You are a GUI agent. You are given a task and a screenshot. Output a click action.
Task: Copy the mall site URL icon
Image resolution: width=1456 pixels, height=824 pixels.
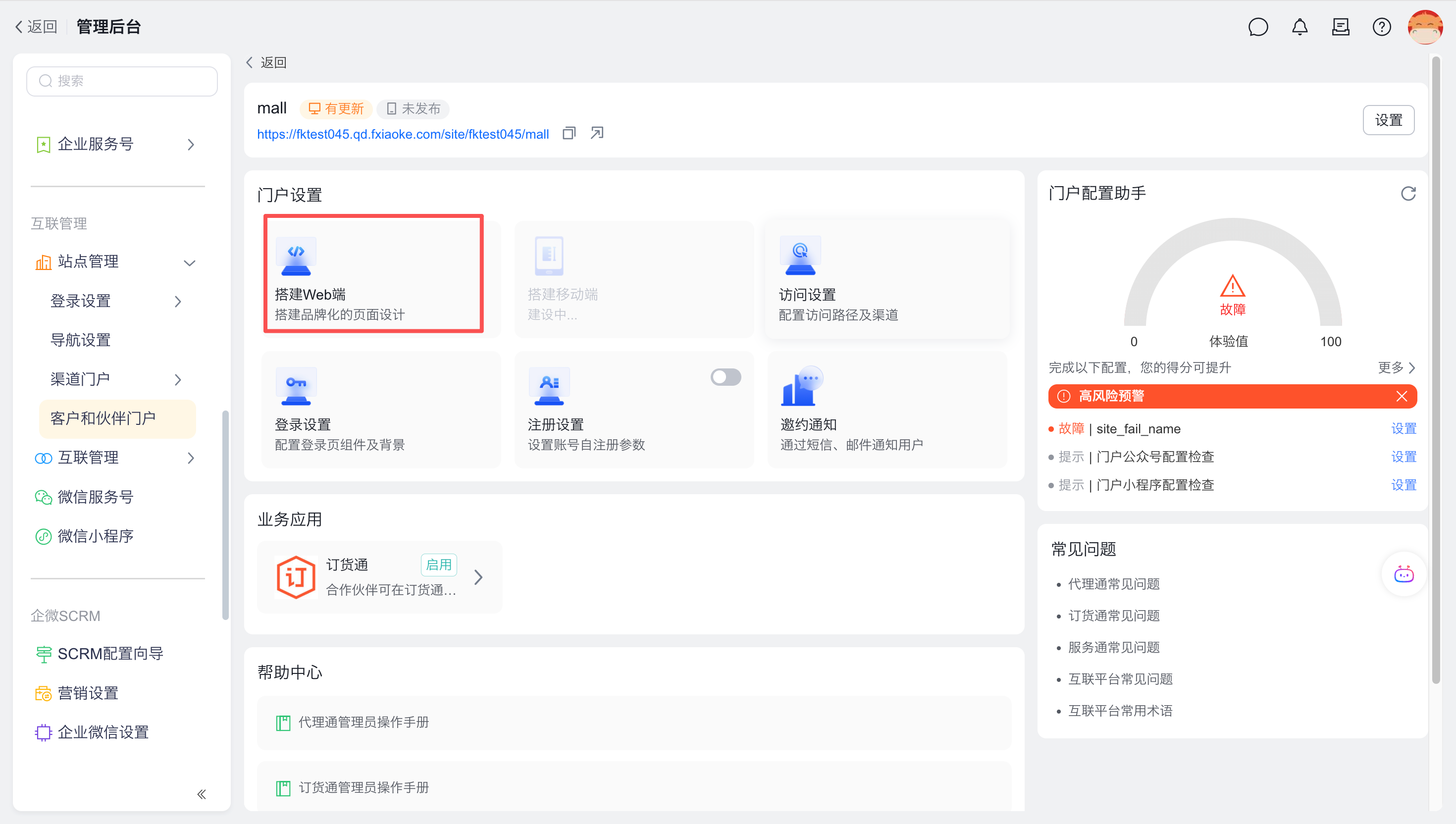tap(569, 134)
